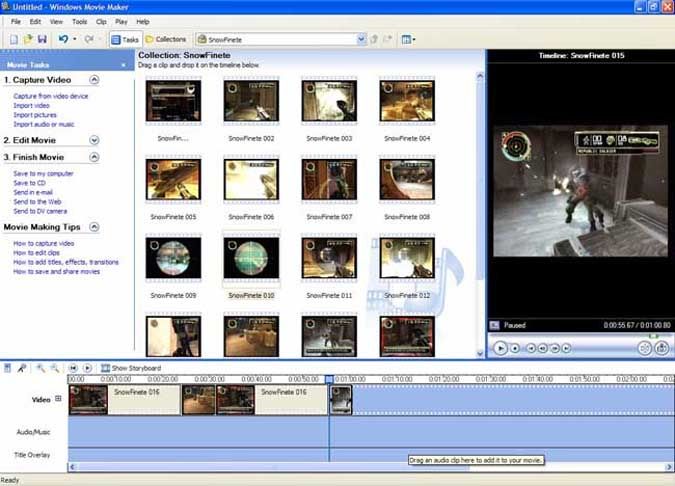Expand the Video track on the timeline
The height and width of the screenshot is (486, 675).
(x=58, y=398)
